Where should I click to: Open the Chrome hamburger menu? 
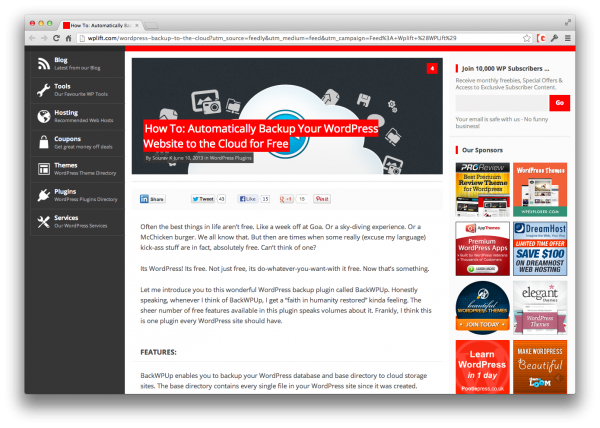tap(568, 38)
